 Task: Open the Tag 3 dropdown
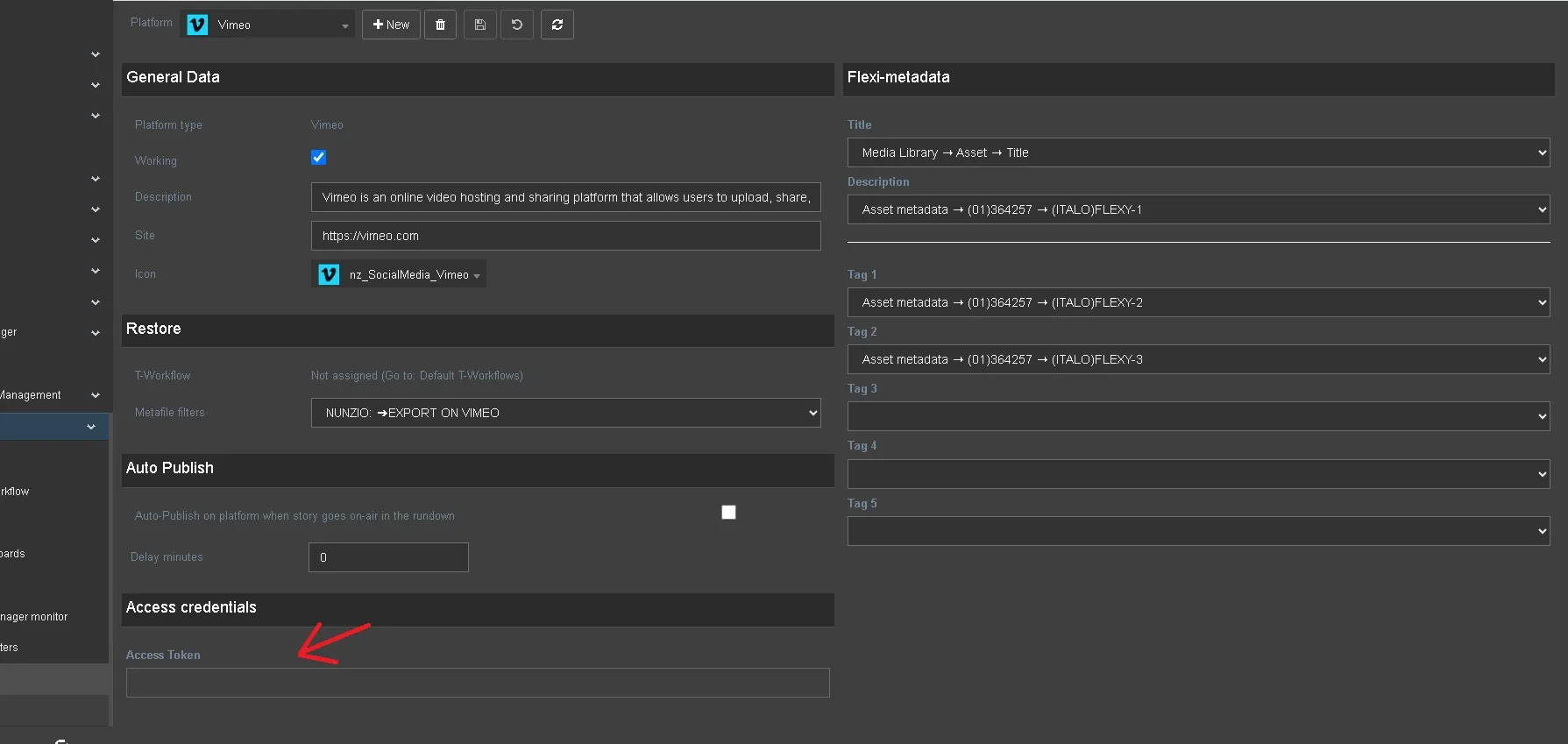[x=1197, y=416]
